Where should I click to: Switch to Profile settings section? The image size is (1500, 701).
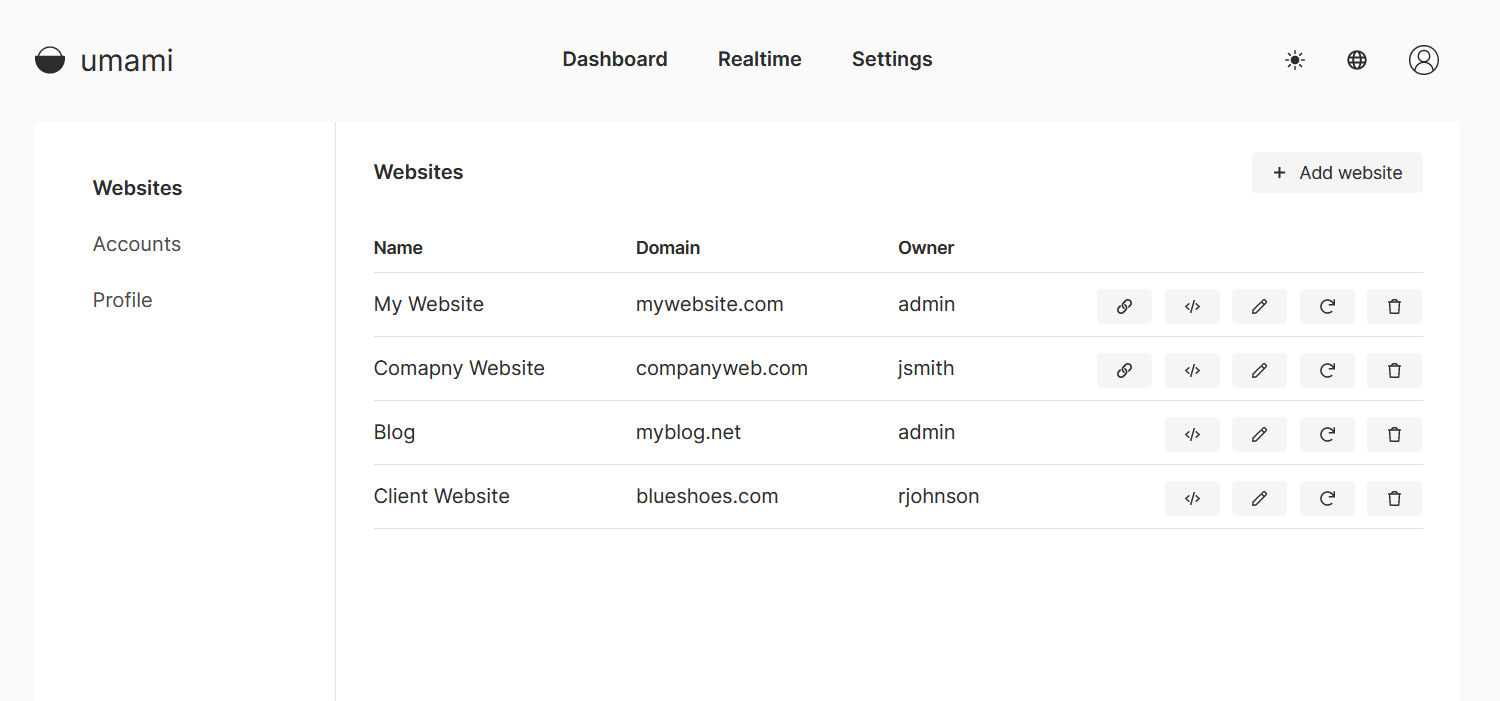click(x=123, y=300)
